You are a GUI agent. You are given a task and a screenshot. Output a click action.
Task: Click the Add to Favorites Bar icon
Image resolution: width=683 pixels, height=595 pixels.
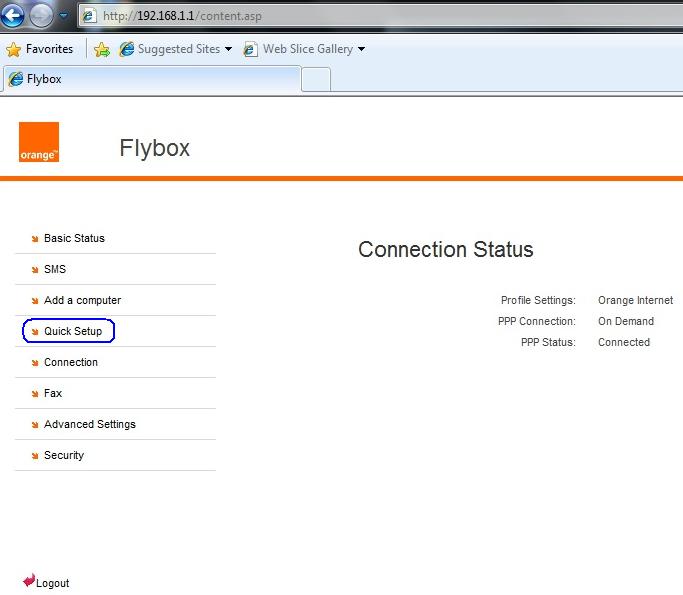coord(102,50)
